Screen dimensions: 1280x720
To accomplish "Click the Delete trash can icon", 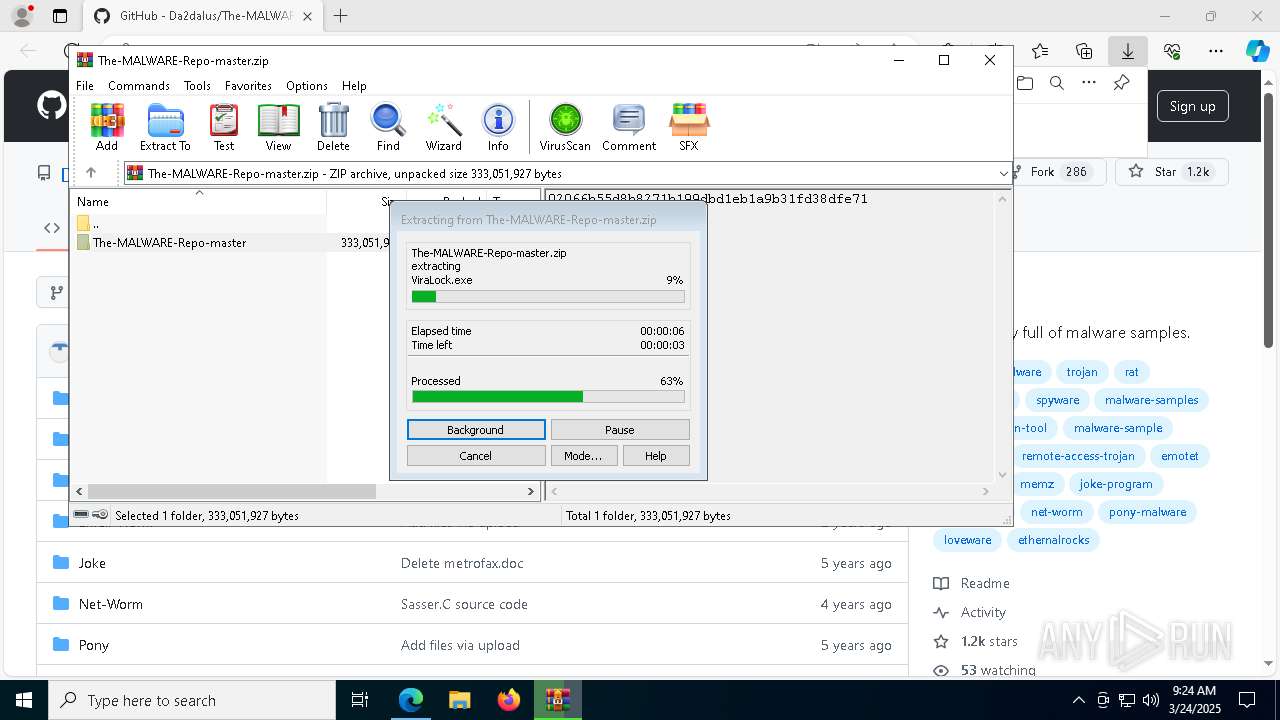I will pos(333,127).
